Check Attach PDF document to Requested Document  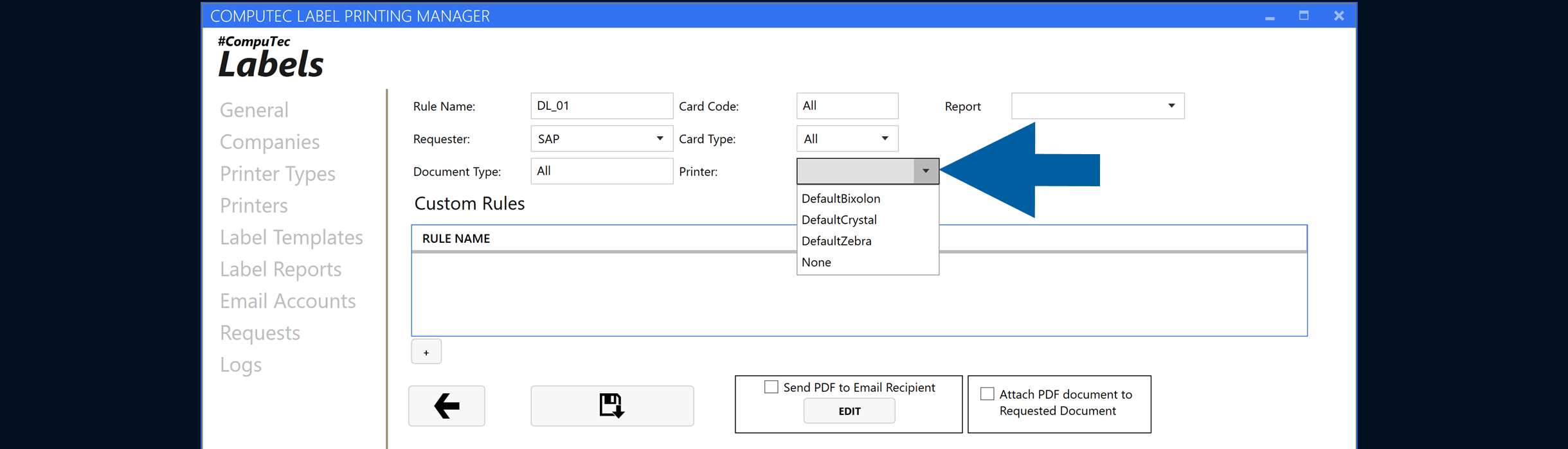click(x=987, y=394)
